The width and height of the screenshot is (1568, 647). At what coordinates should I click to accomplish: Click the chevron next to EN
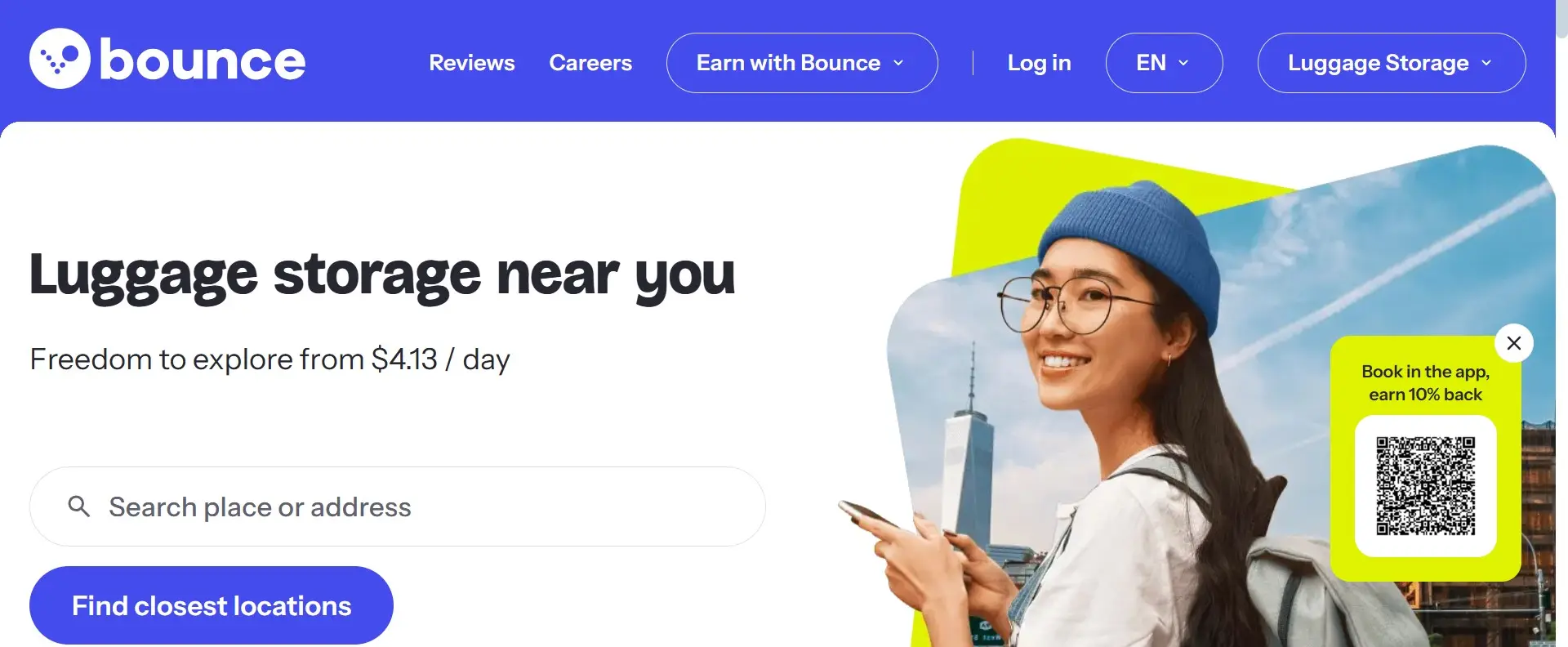tap(1183, 63)
